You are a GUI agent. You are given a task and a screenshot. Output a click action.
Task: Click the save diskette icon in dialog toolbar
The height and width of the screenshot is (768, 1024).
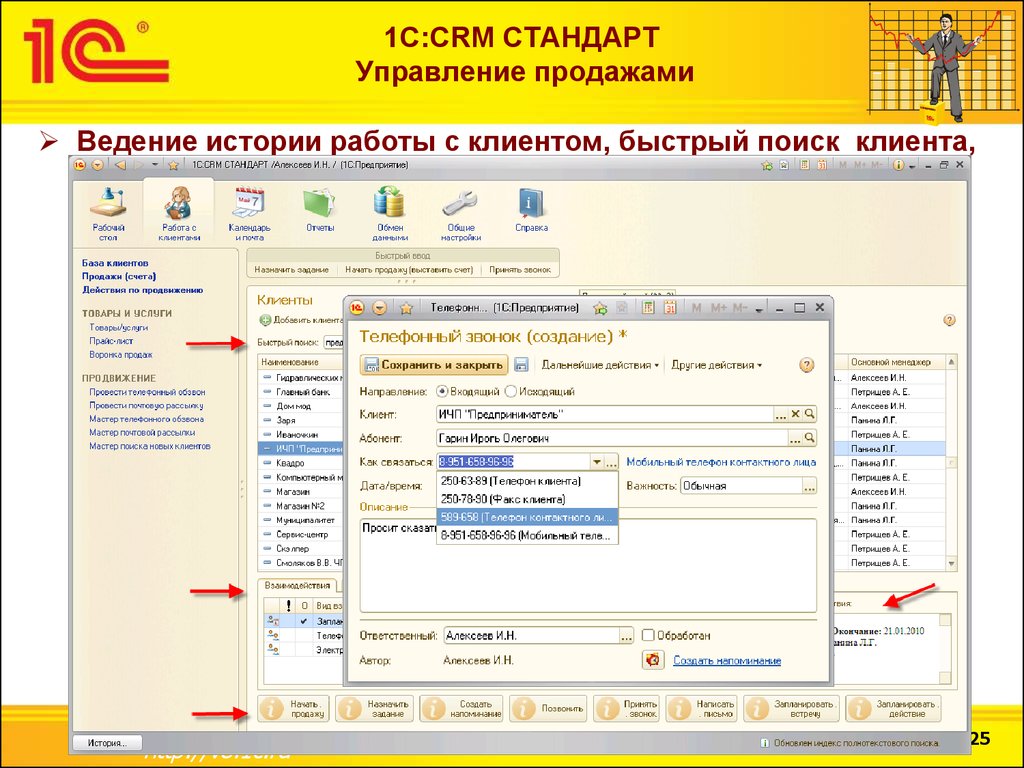[521, 365]
